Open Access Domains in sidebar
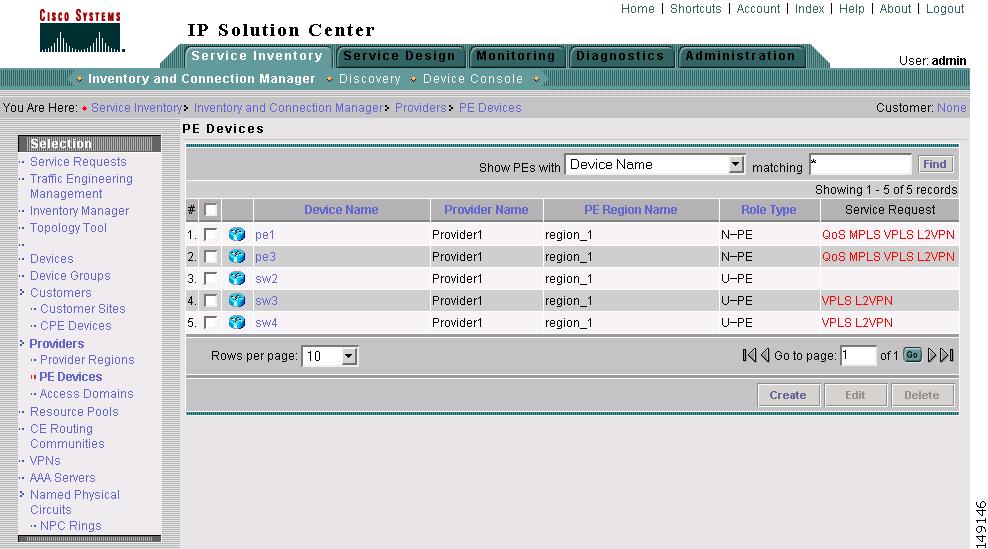 86,394
